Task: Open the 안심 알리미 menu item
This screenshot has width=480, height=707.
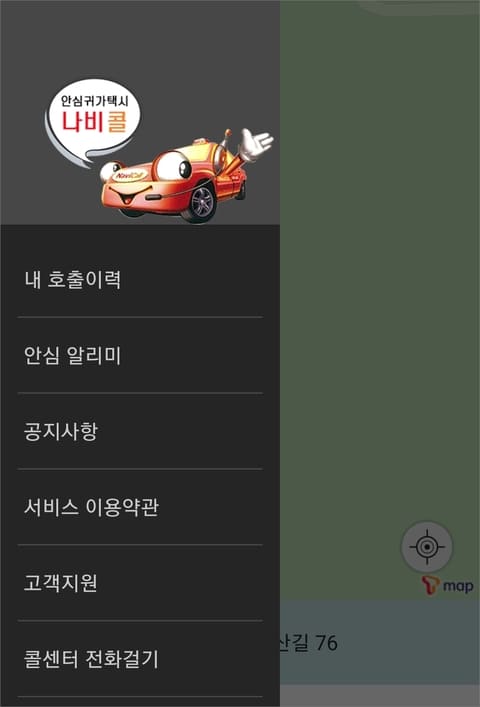Action: [140, 355]
